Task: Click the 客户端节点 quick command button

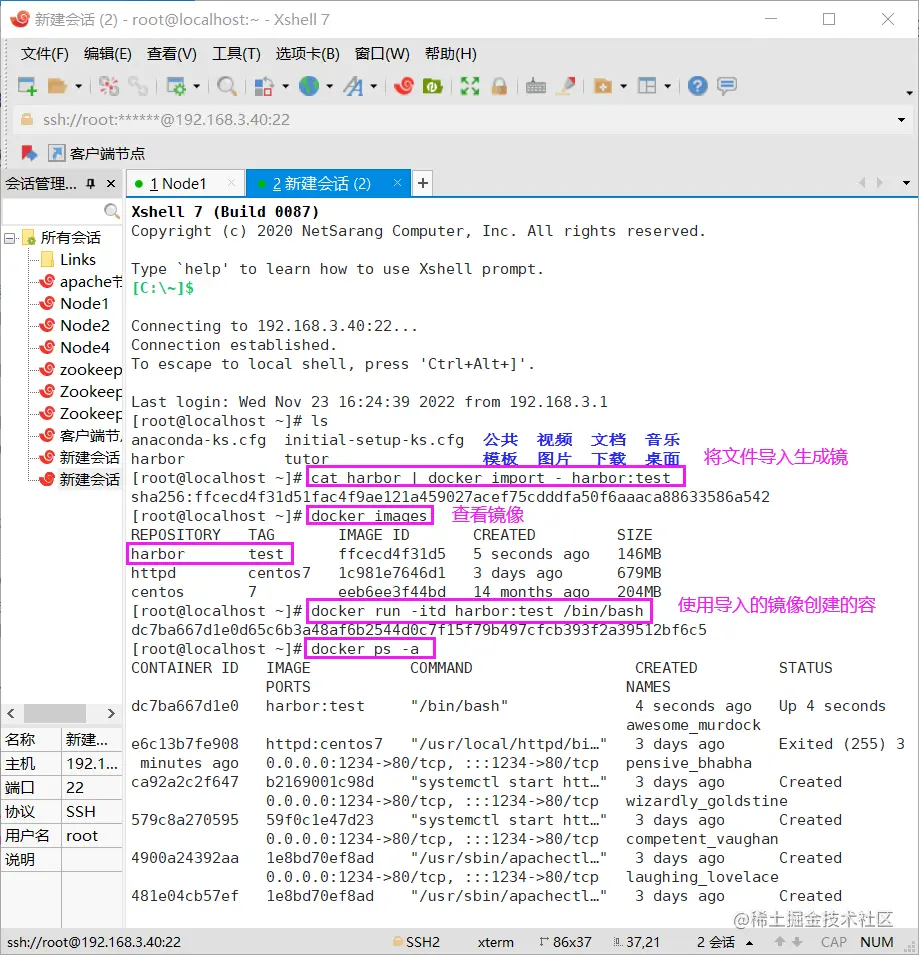Action: (x=97, y=153)
